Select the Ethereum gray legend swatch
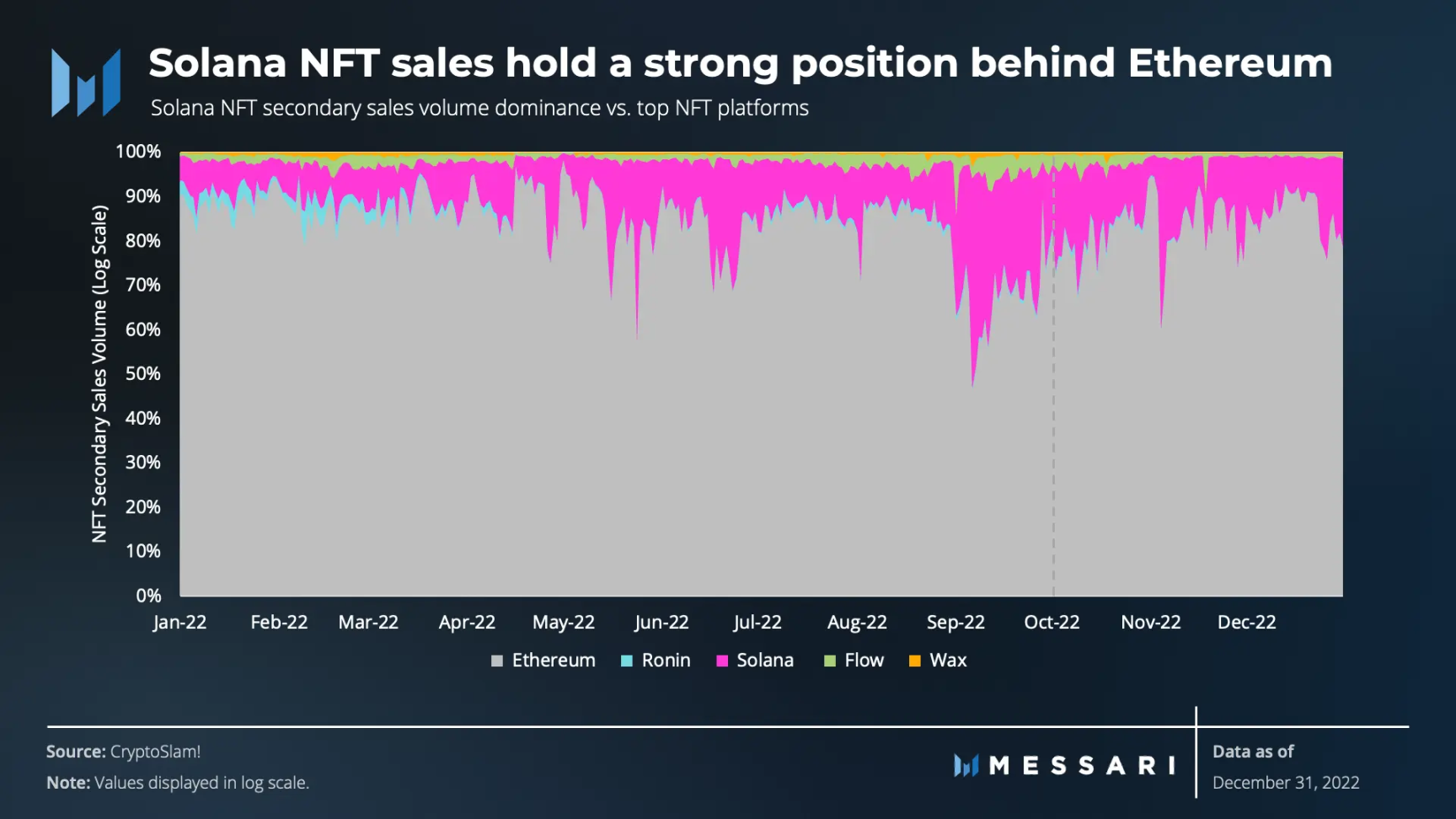1456x819 pixels. (x=497, y=661)
